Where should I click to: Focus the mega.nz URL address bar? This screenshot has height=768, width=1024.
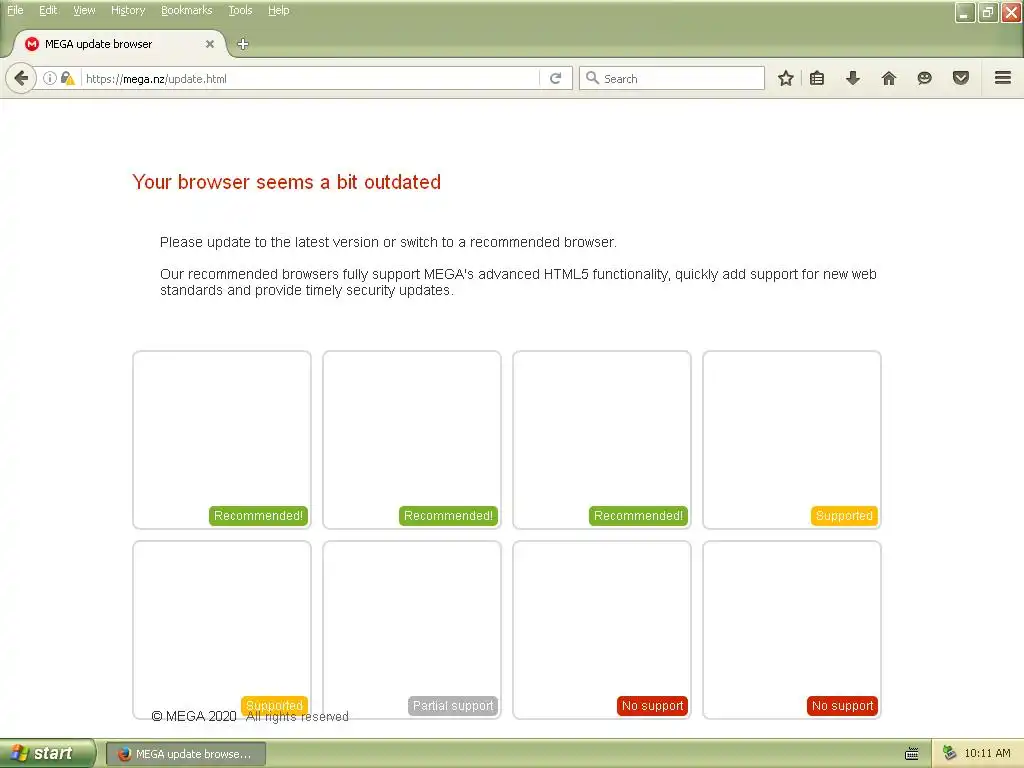[x=310, y=78]
